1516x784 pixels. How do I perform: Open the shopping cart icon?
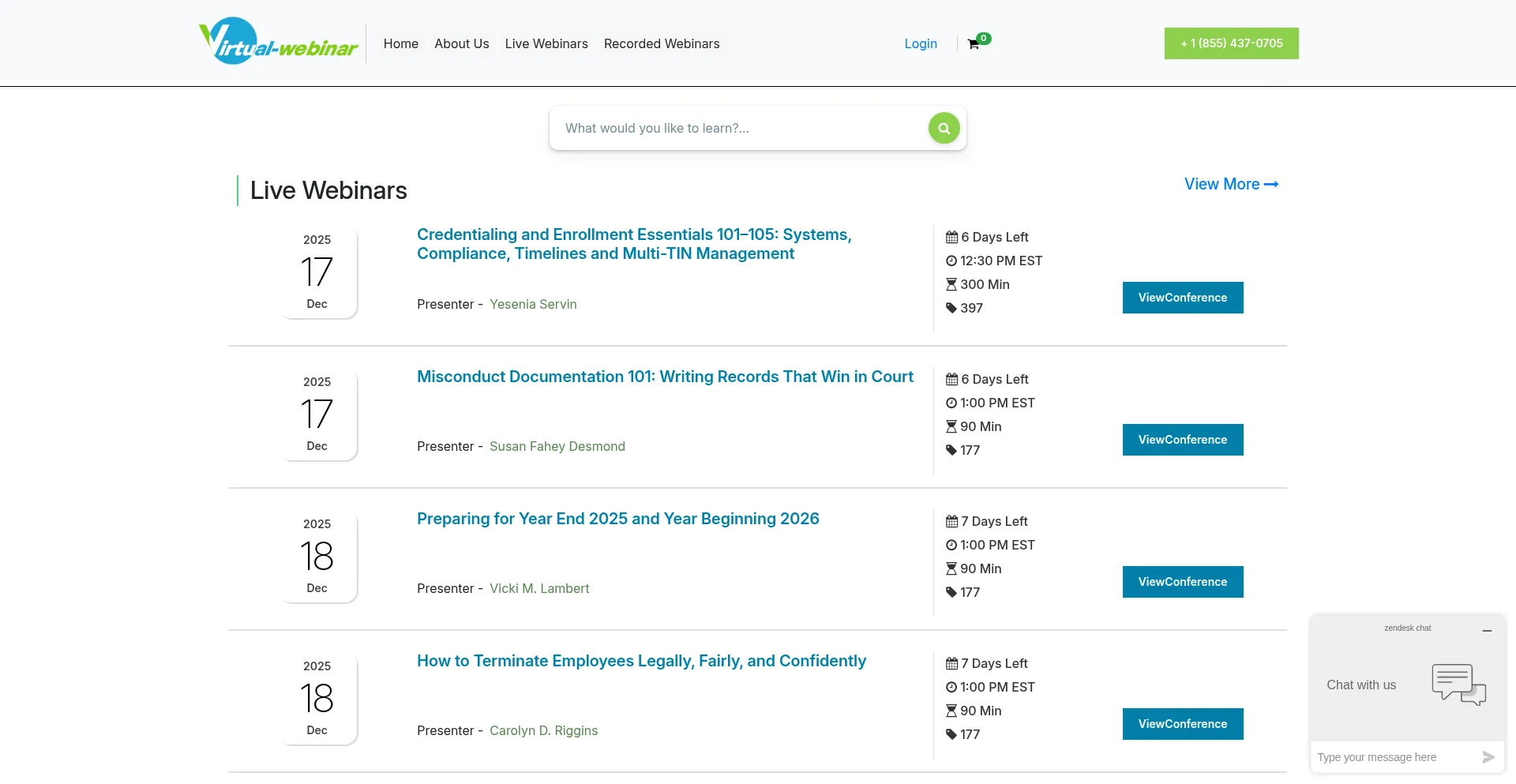coord(974,44)
